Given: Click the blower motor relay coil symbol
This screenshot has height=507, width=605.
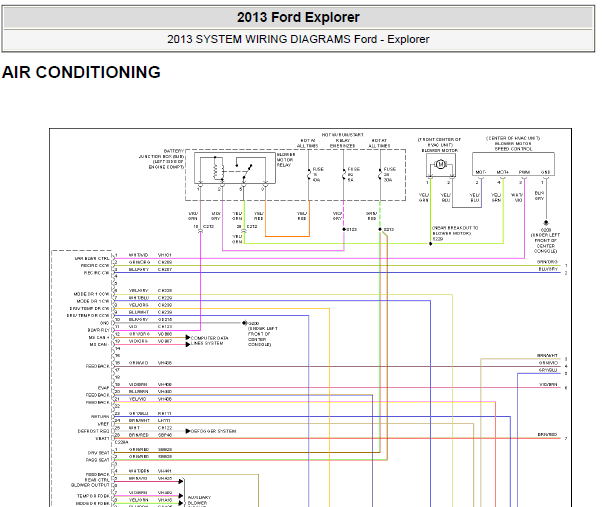Looking at the screenshot, I should point(218,171).
